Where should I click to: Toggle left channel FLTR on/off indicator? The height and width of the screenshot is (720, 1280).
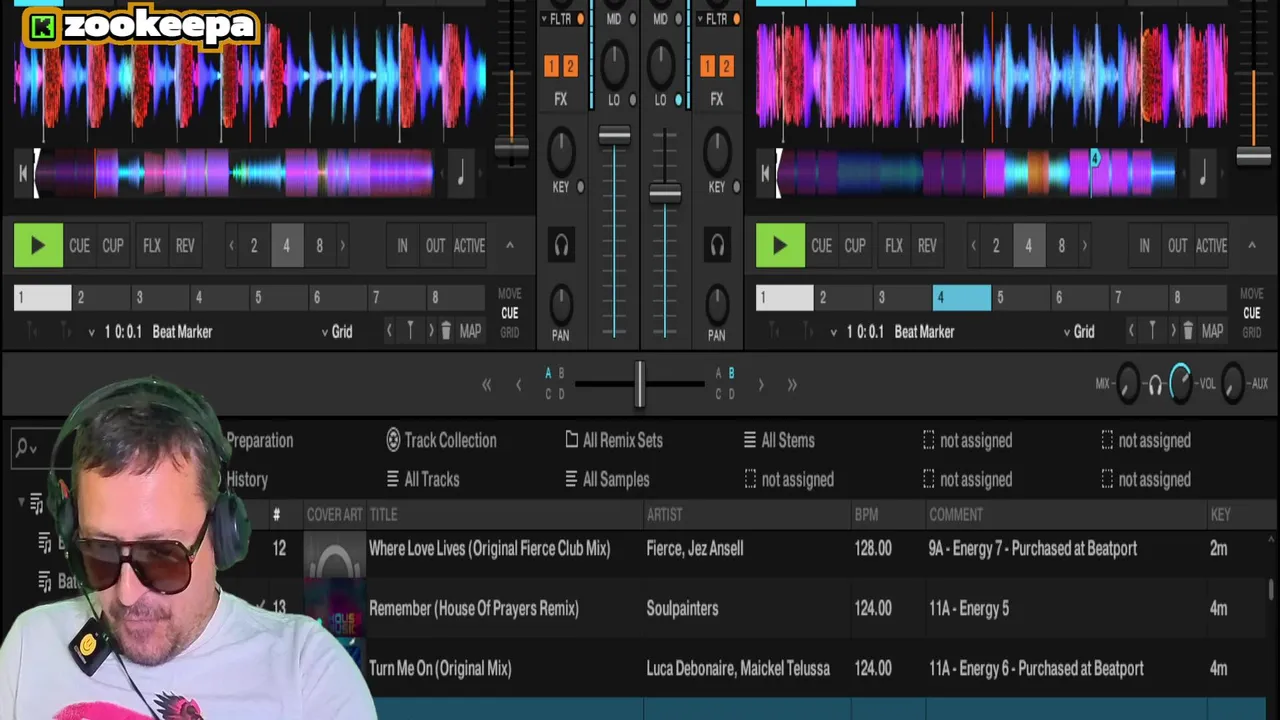point(580,19)
